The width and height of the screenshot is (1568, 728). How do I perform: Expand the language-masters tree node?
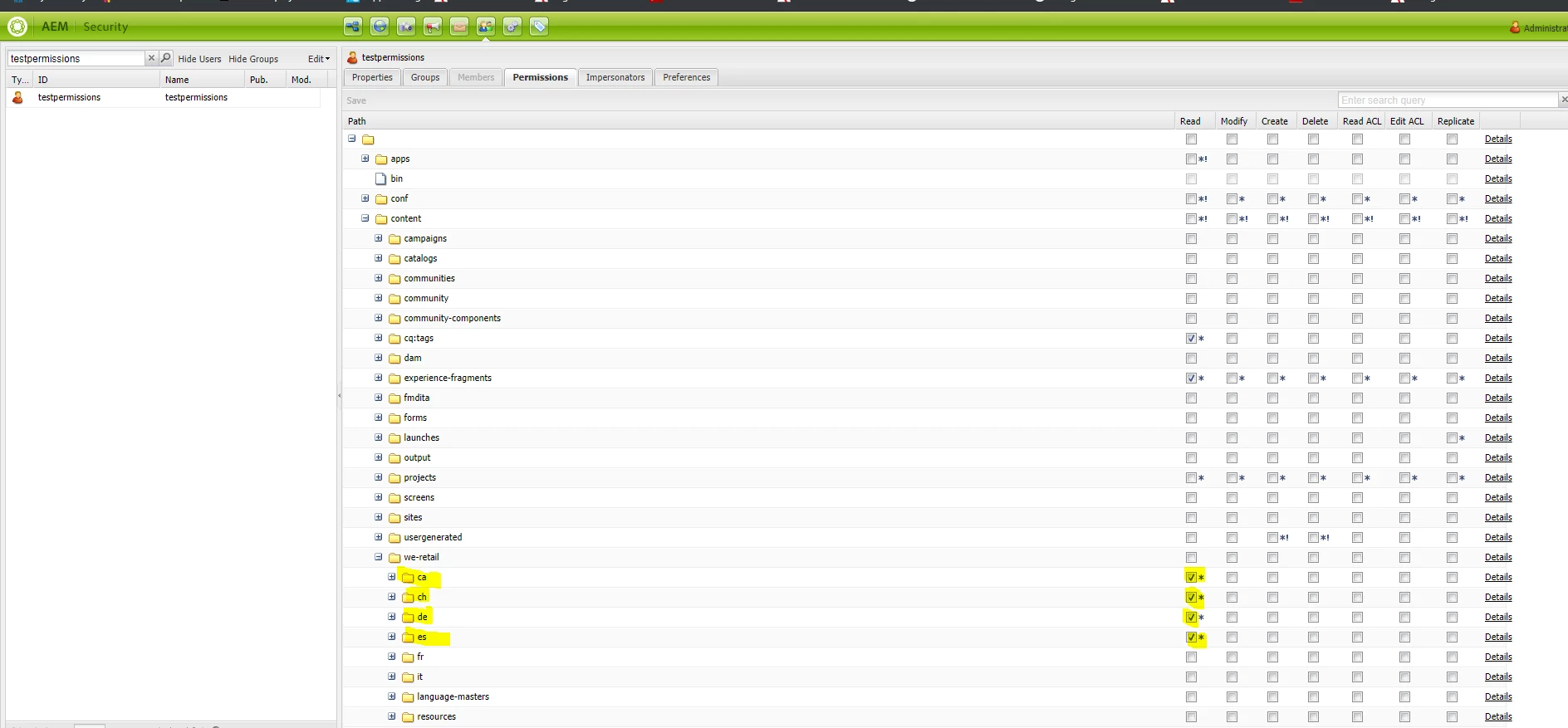tap(391, 696)
